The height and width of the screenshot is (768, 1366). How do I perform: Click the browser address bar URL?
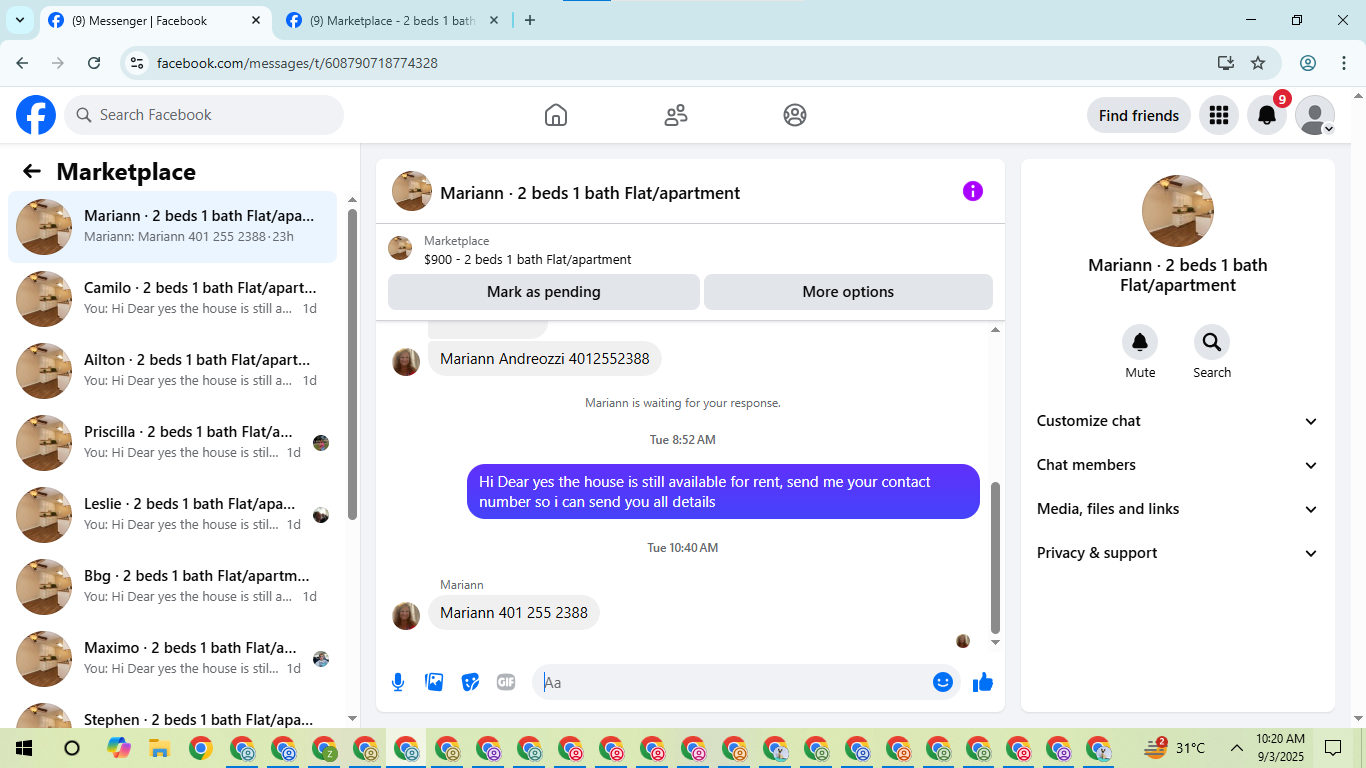(297, 63)
